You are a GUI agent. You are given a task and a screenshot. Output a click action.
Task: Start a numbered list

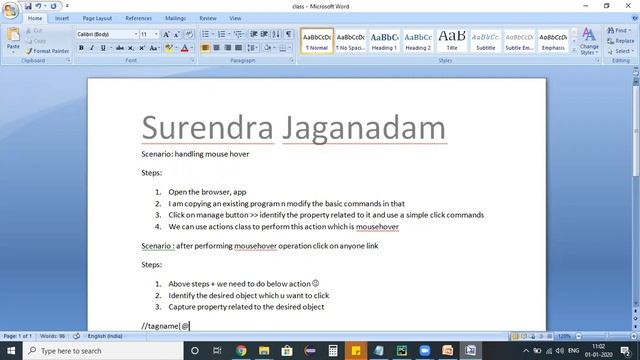coord(221,34)
